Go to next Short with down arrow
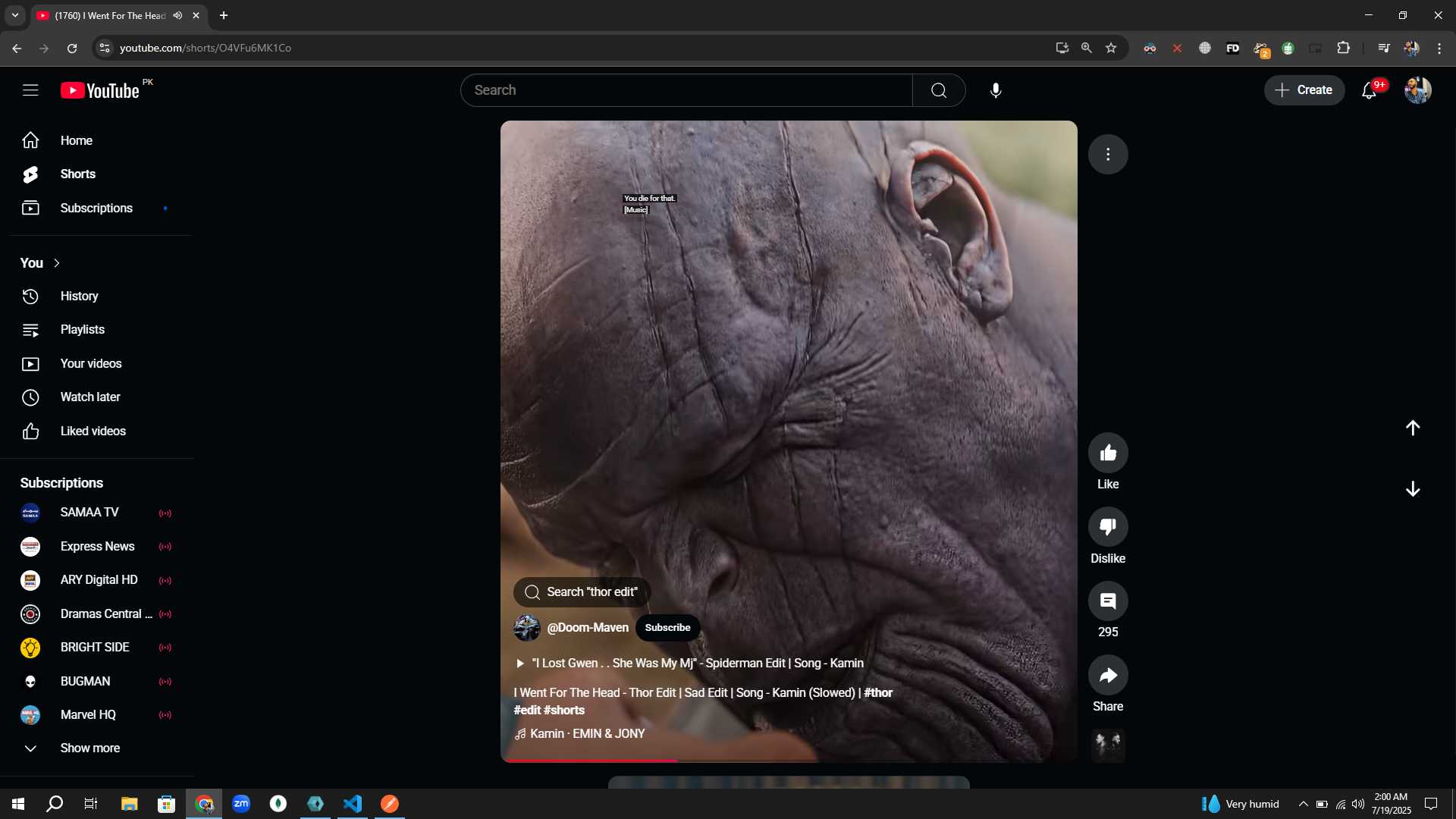This screenshot has height=819, width=1456. [x=1413, y=489]
